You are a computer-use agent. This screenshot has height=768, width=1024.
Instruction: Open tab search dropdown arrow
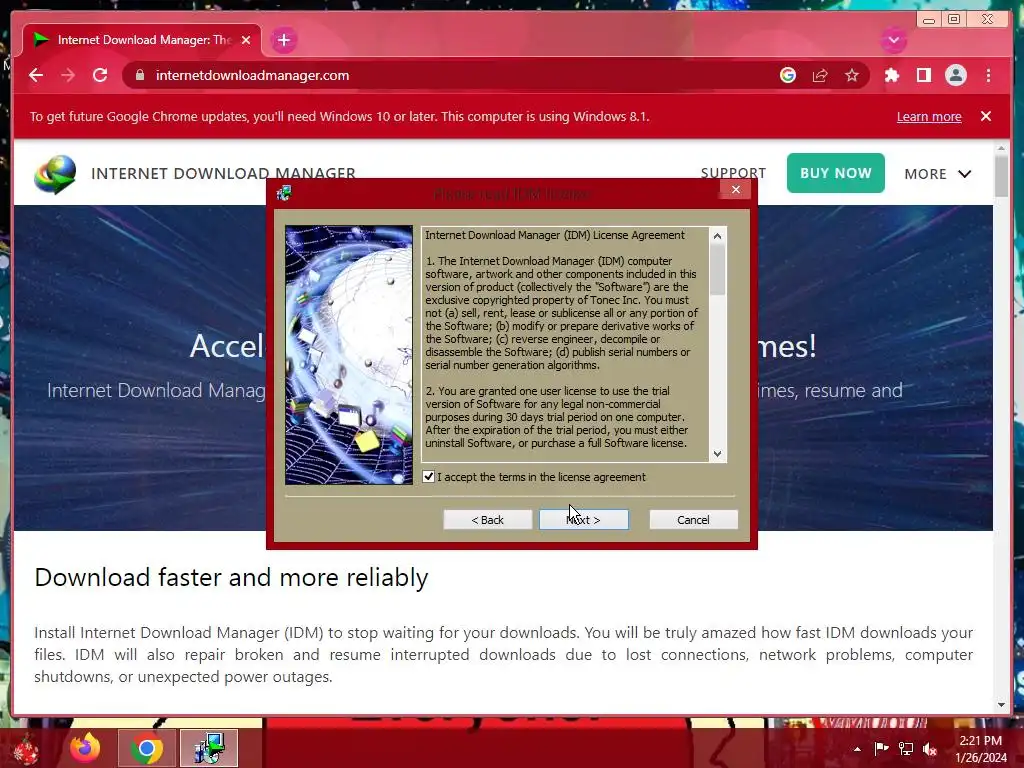coord(893,40)
